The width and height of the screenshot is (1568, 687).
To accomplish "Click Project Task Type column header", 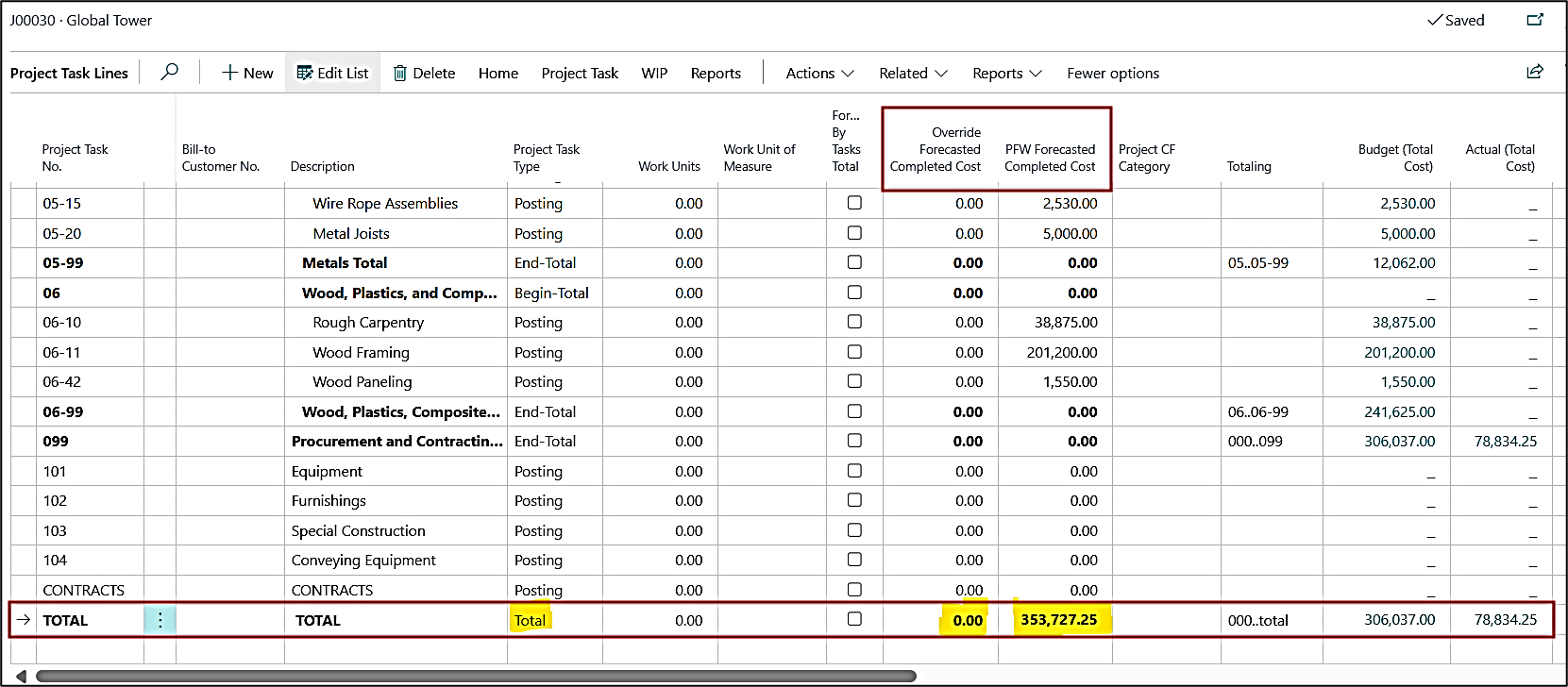I will click(x=547, y=158).
